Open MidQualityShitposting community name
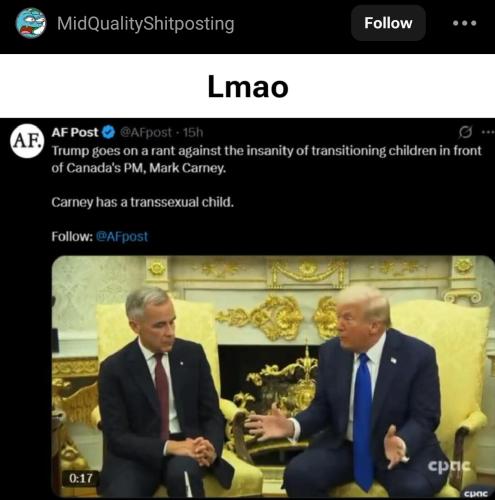495x500 pixels. pyautogui.click(x=146, y=24)
